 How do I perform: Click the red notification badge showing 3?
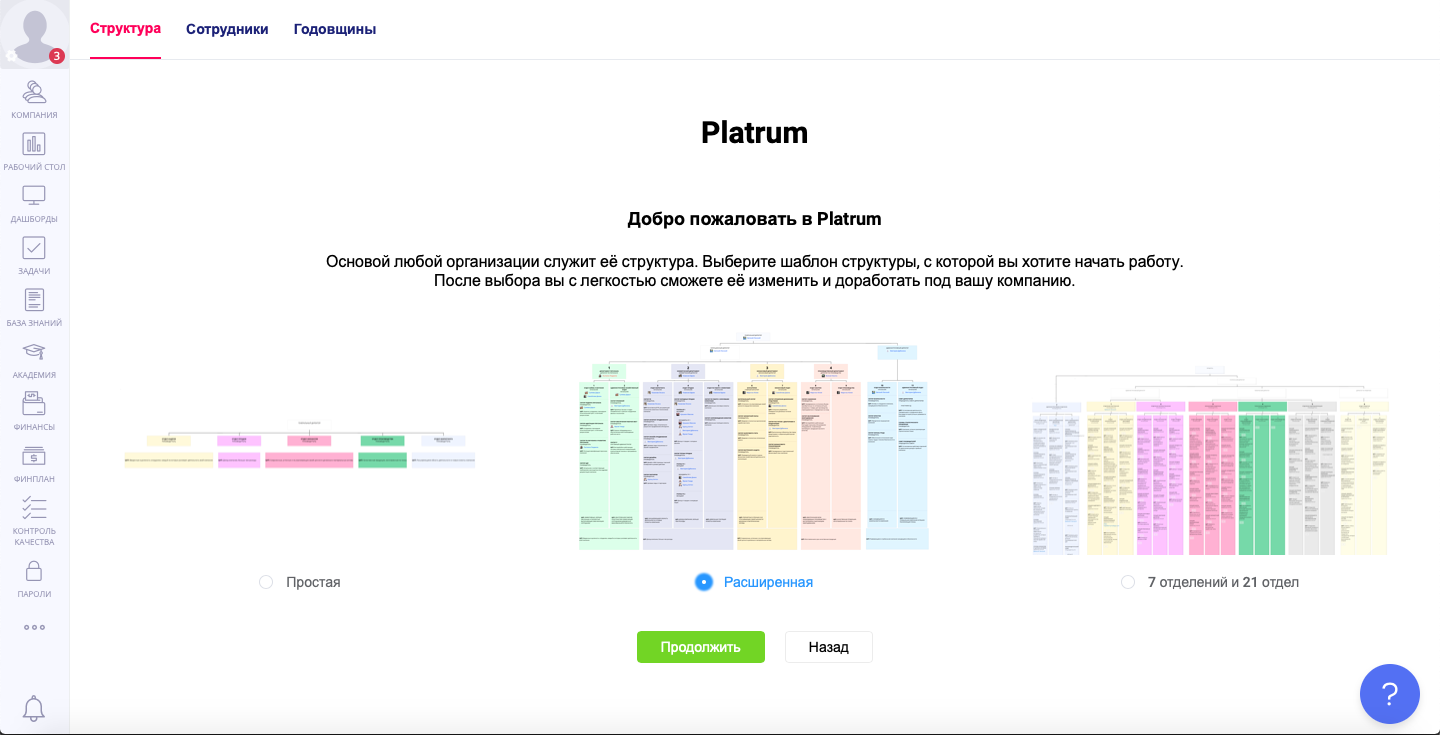57,56
